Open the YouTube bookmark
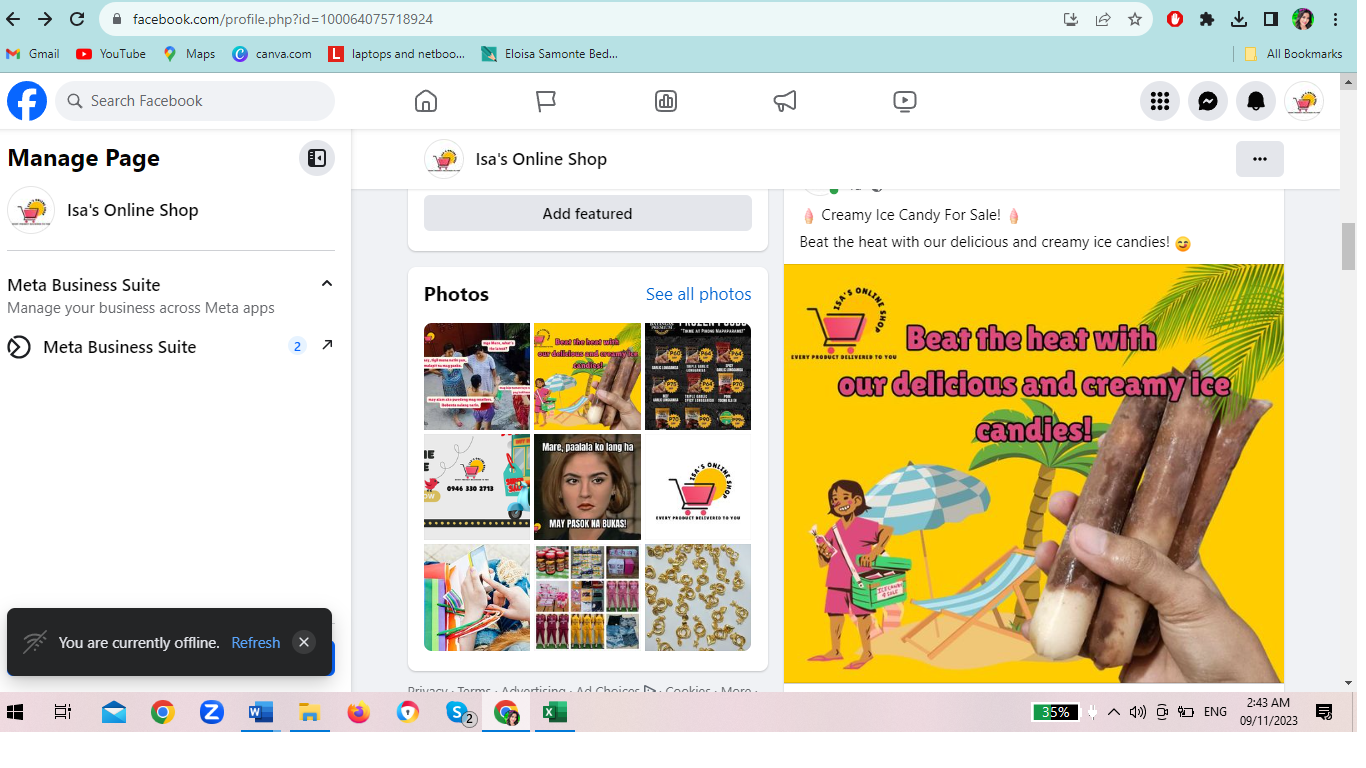This screenshot has width=1366, height=768. pos(111,54)
